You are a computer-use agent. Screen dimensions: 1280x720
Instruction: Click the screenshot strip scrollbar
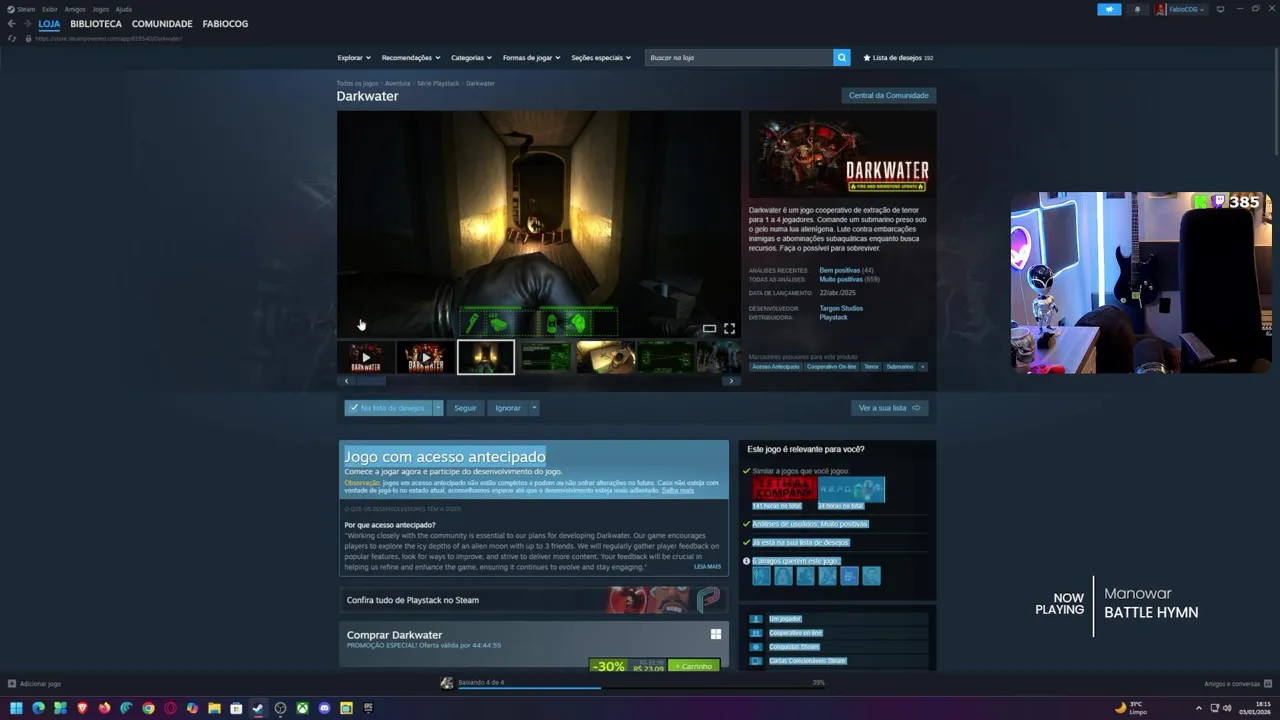[371, 381]
